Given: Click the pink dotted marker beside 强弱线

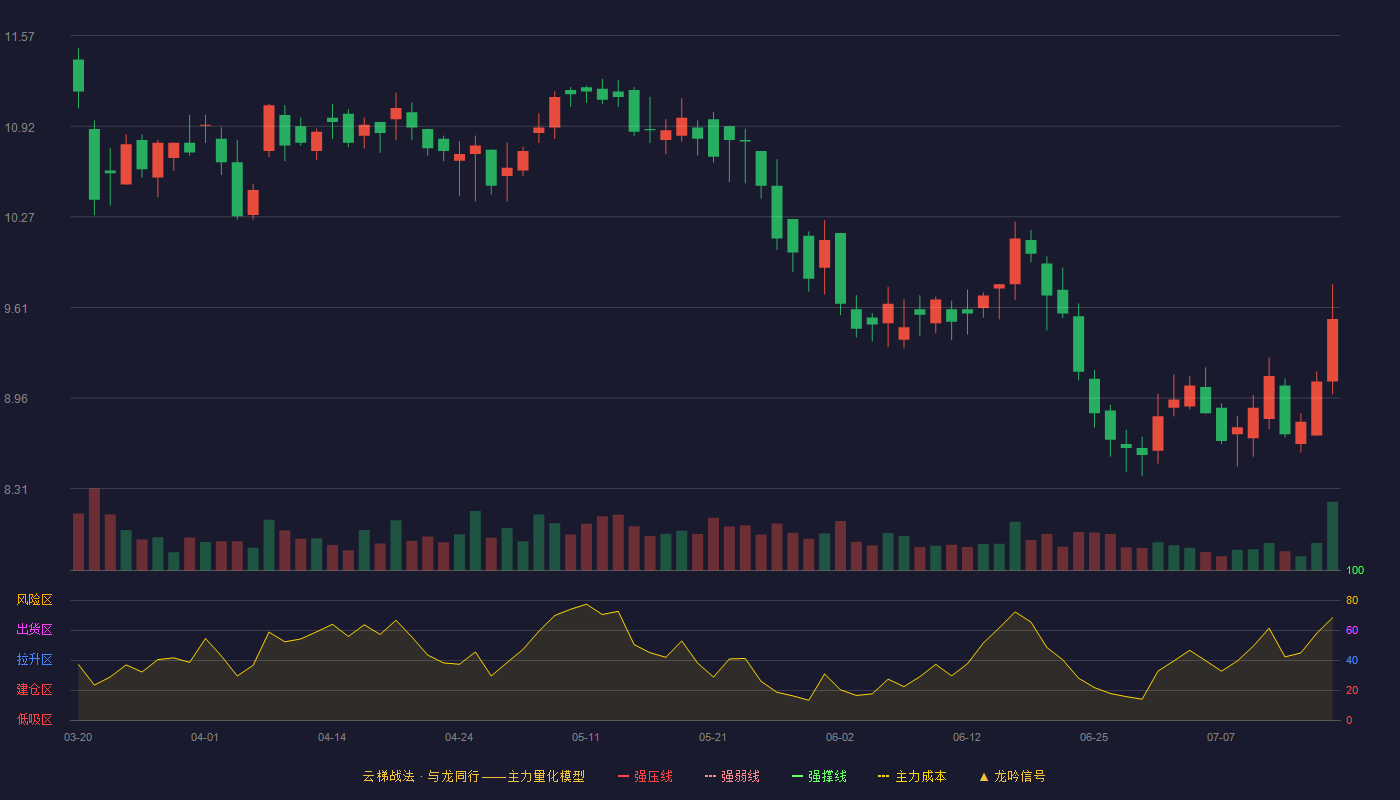Looking at the screenshot, I should [x=710, y=776].
